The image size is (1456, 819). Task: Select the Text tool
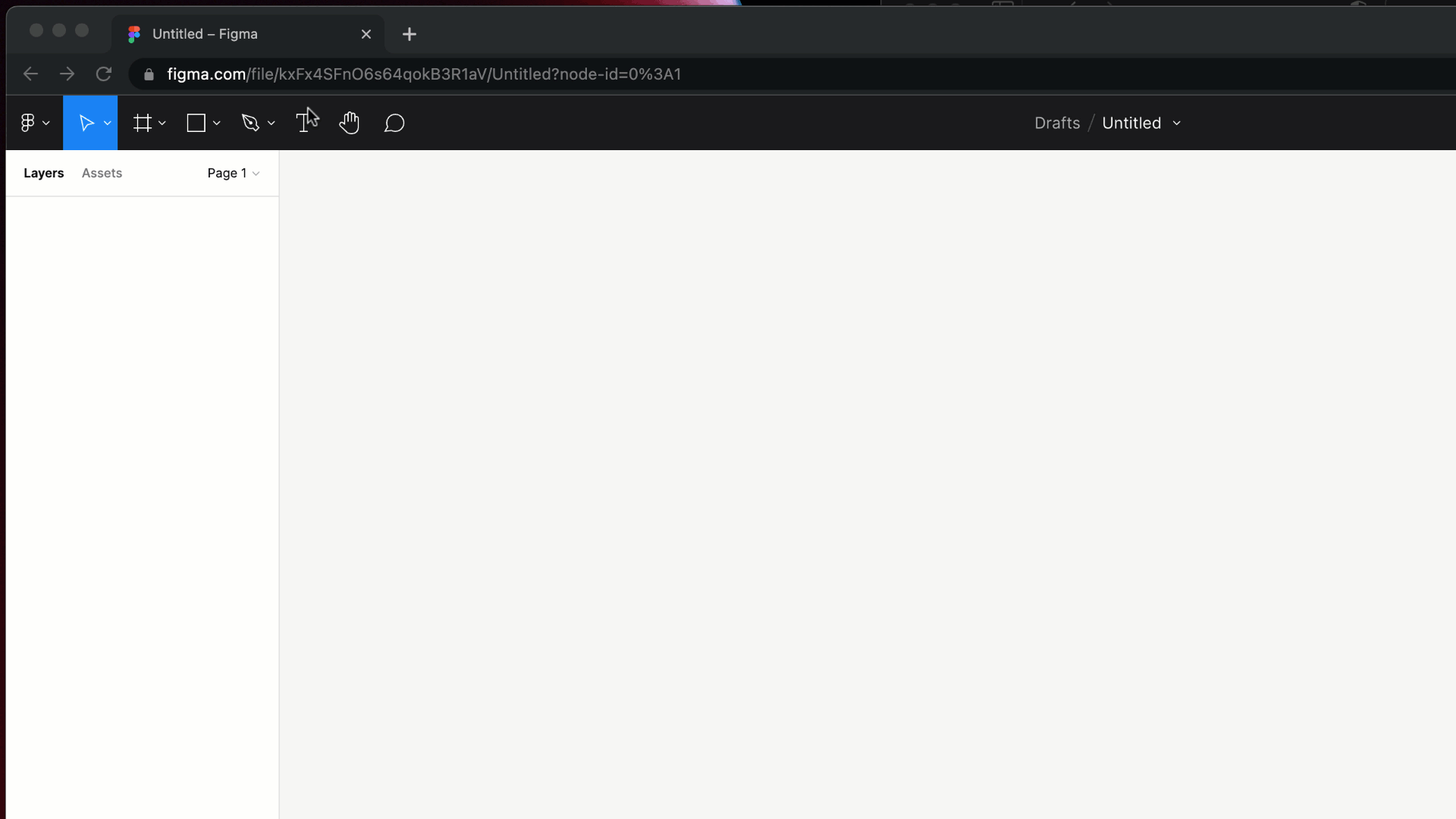[305, 122]
